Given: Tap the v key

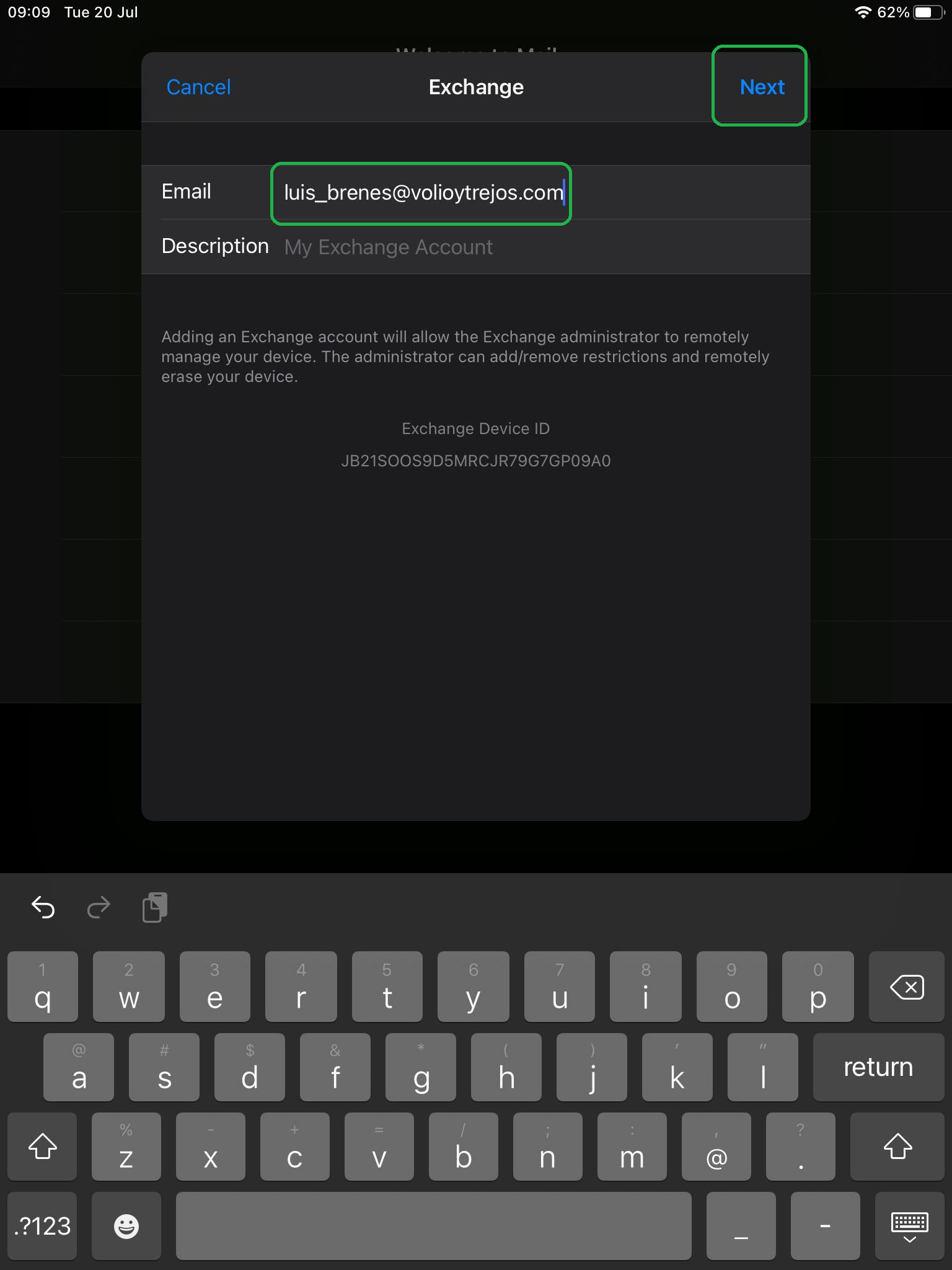Looking at the screenshot, I should tap(379, 1146).
